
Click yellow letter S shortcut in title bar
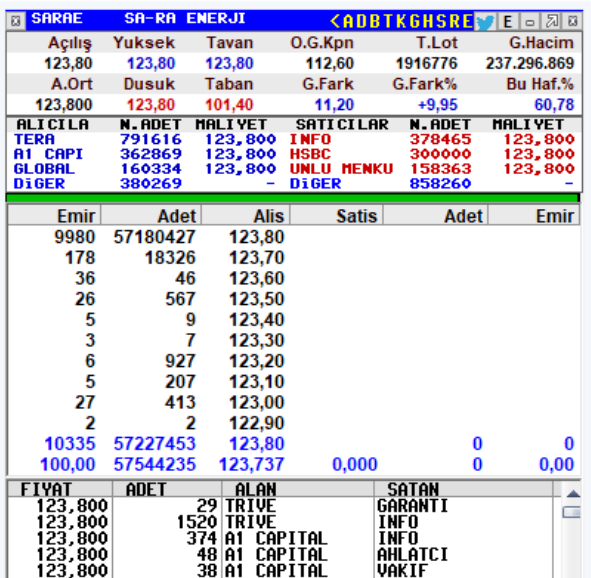click(441, 21)
